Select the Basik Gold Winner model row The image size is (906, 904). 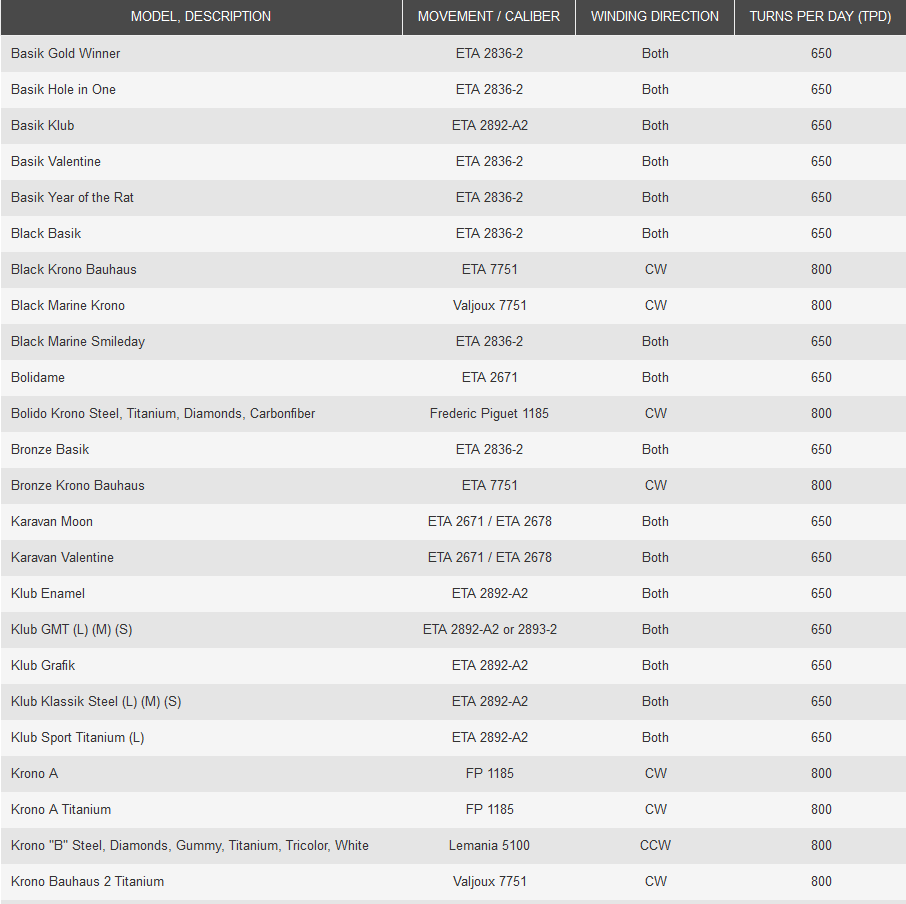click(66, 53)
